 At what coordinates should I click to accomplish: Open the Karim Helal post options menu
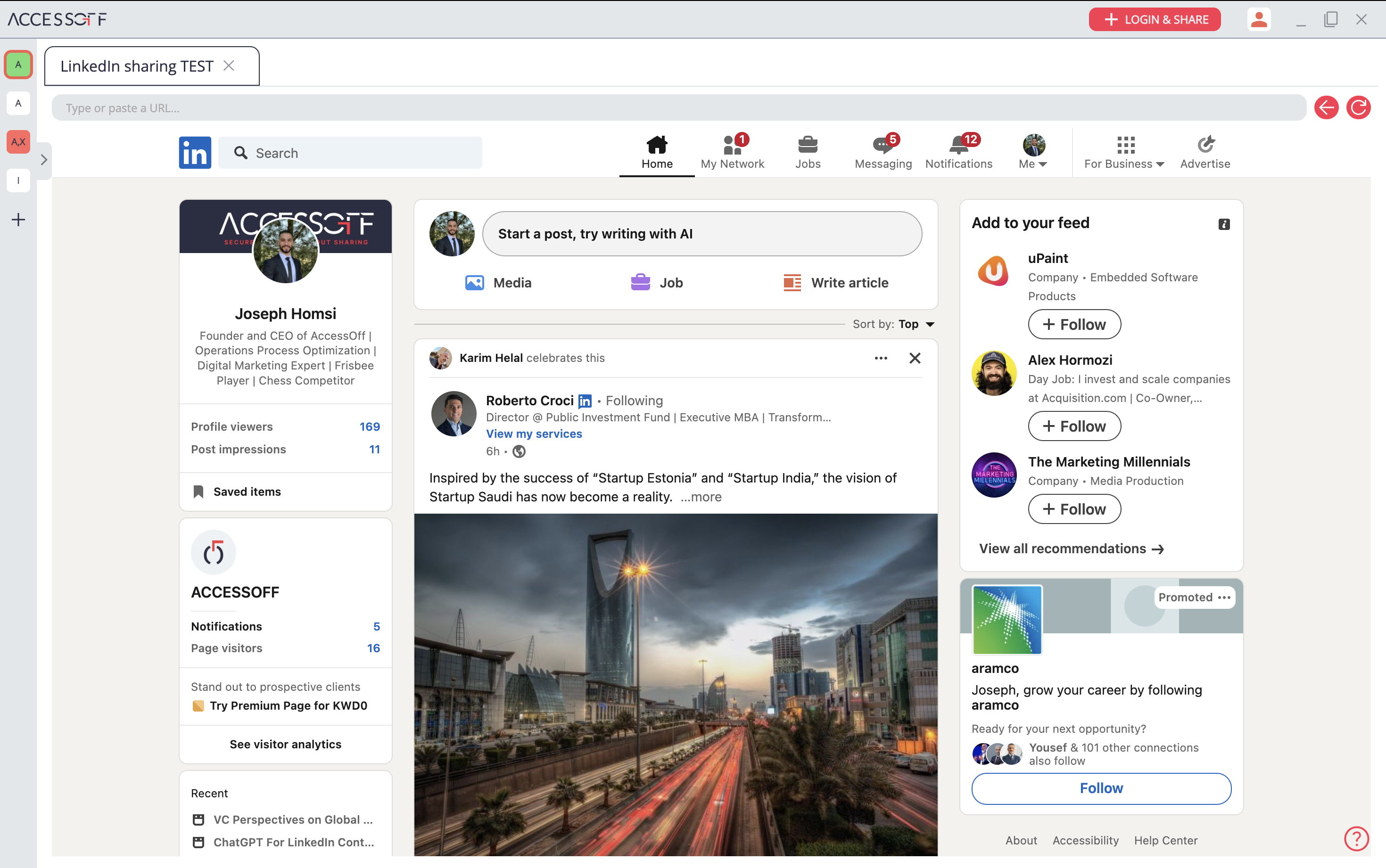pos(881,358)
